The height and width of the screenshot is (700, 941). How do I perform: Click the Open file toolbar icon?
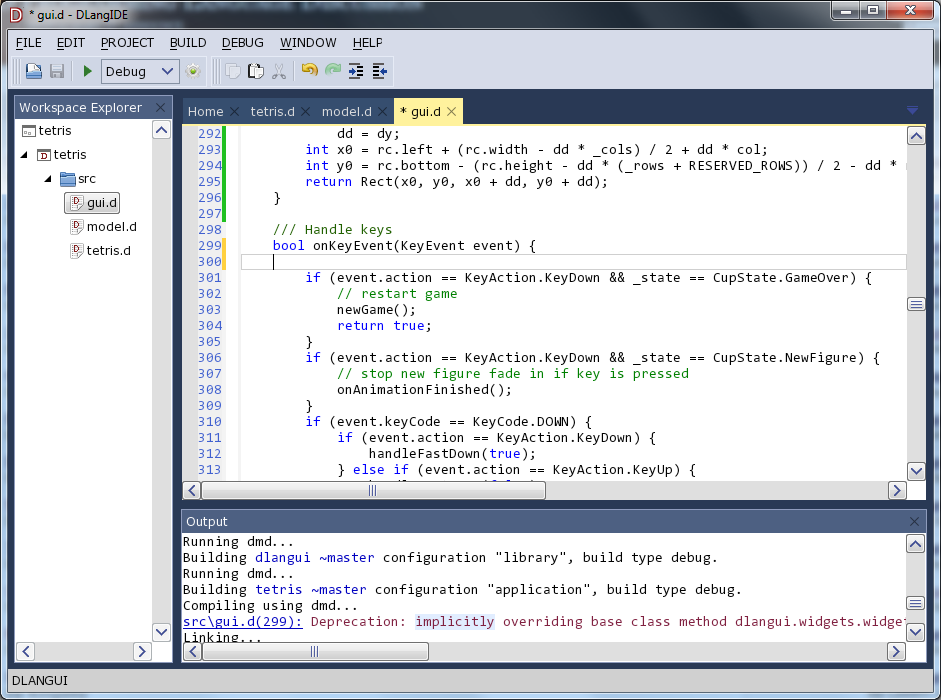(x=34, y=71)
